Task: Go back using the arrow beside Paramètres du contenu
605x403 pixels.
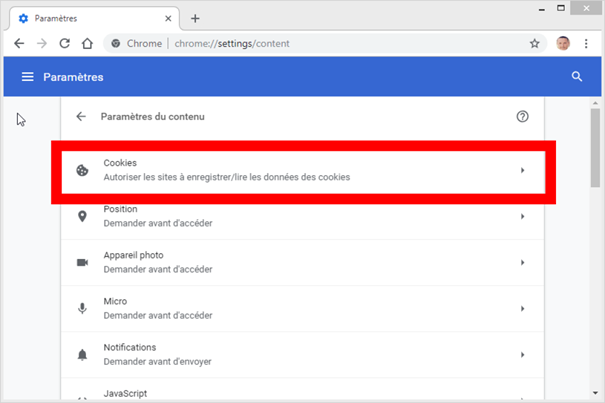Action: point(81,117)
